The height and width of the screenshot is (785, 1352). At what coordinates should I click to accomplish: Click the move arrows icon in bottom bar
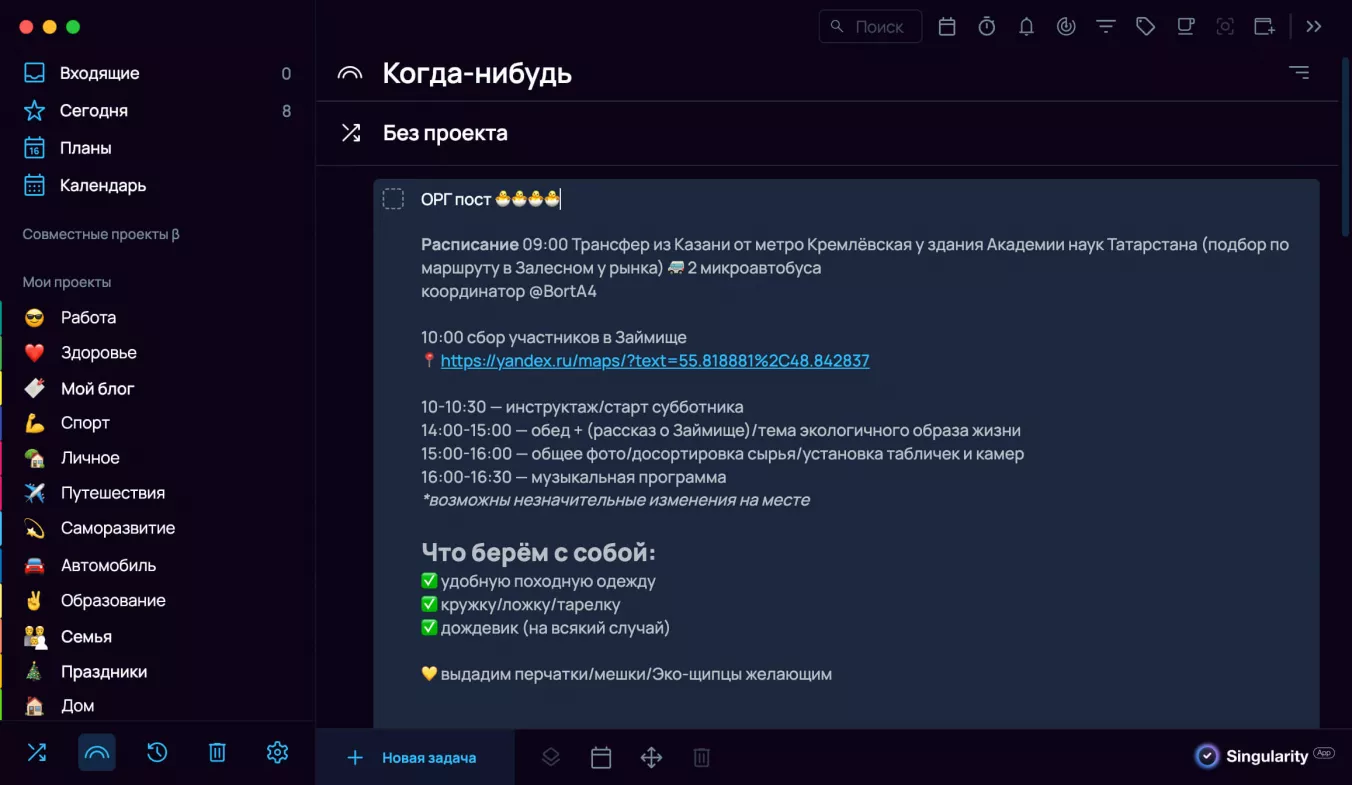coord(651,758)
